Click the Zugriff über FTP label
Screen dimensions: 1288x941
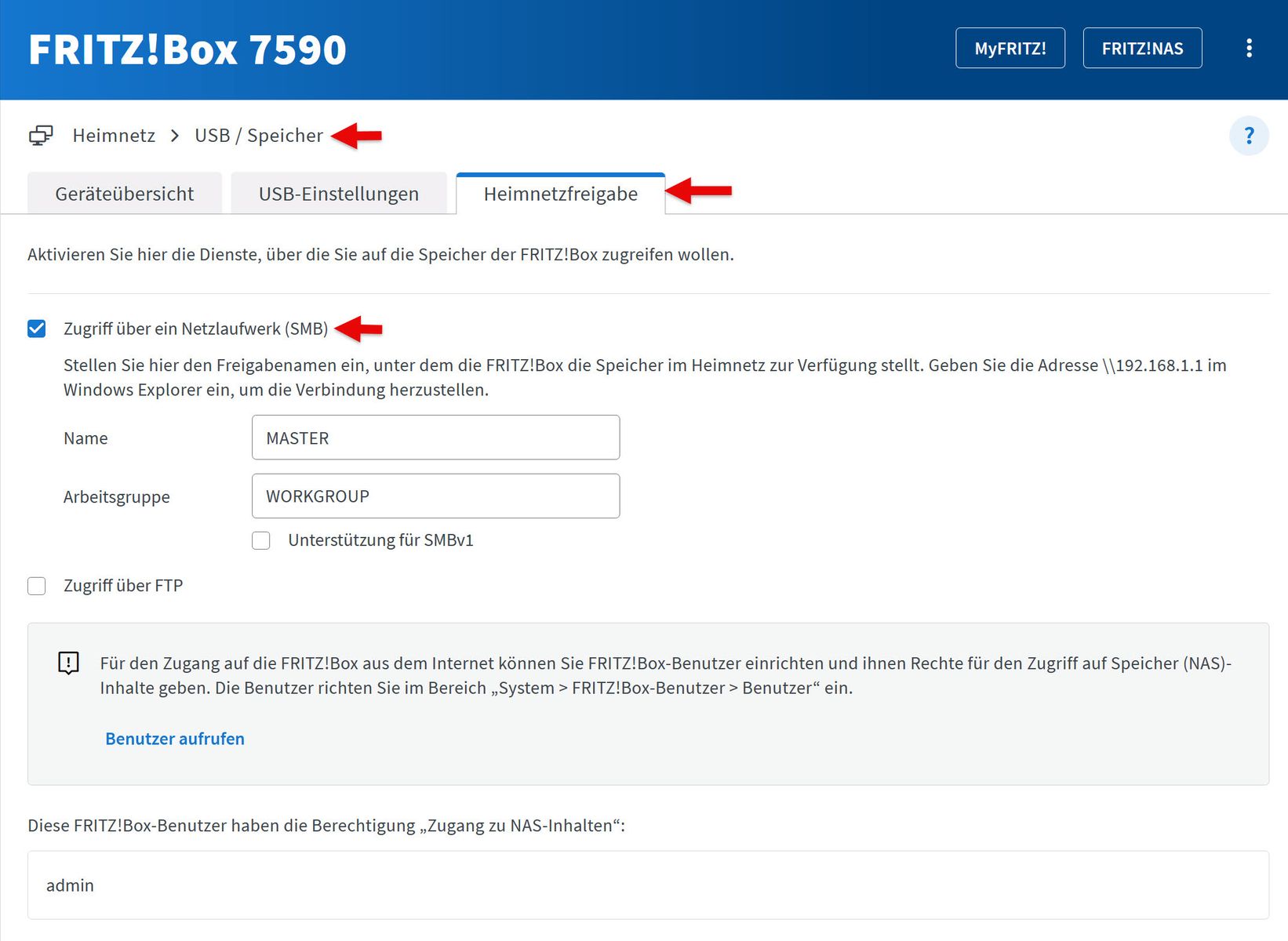pos(123,586)
